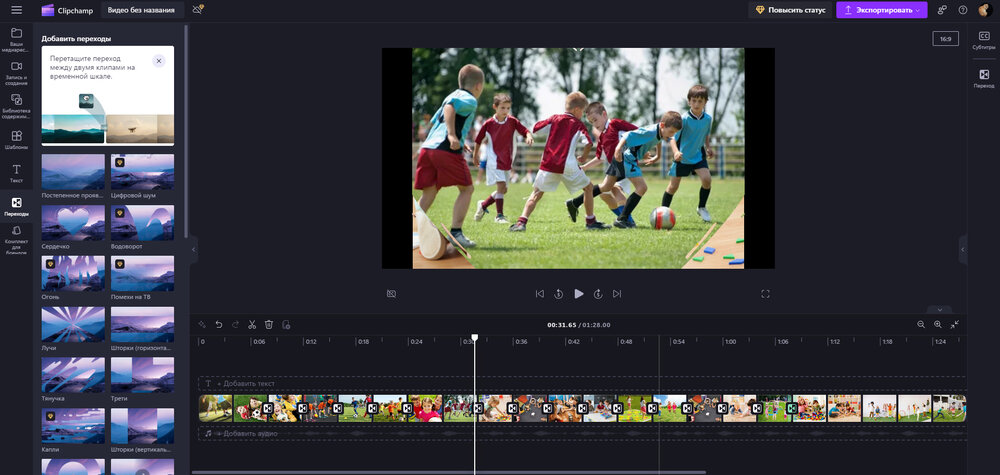
Task: Delete selected item with trash icon
Action: [269, 325]
